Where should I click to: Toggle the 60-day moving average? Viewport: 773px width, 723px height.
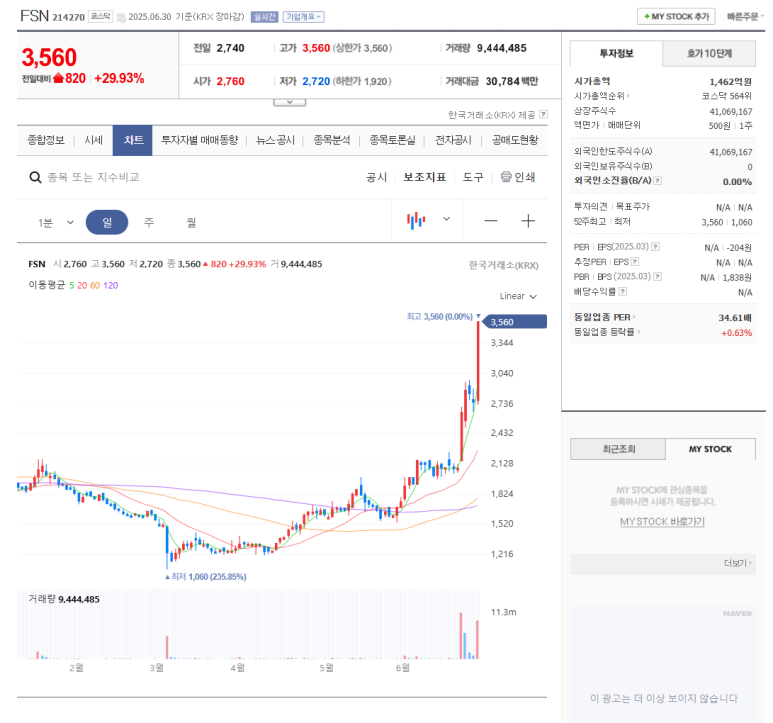[x=95, y=285]
